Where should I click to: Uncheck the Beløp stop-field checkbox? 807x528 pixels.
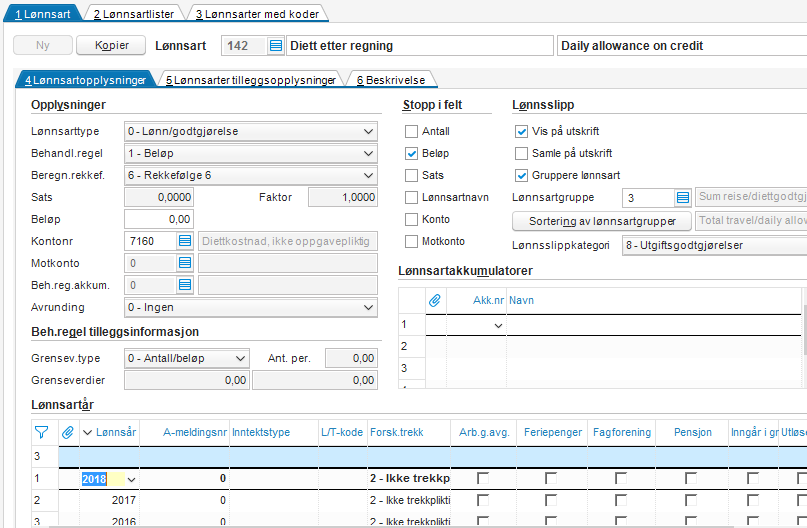click(x=411, y=153)
